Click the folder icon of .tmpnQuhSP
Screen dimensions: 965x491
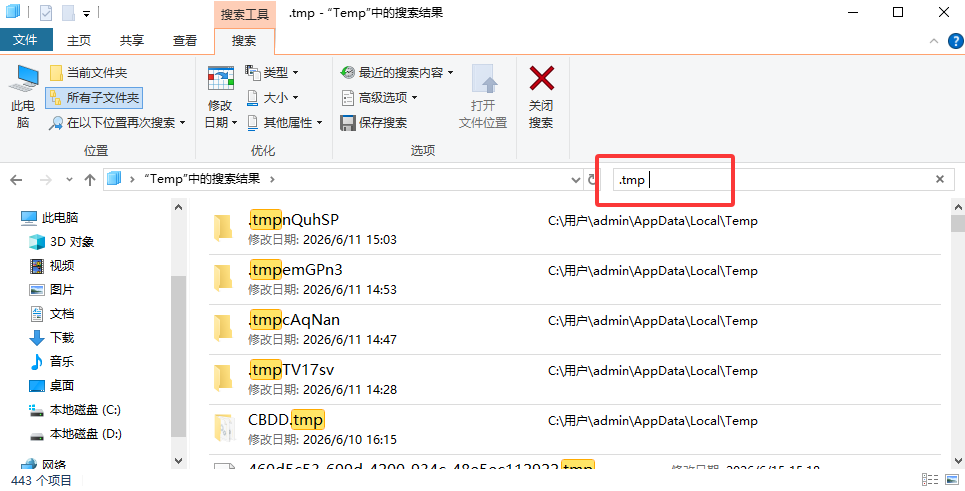223,228
